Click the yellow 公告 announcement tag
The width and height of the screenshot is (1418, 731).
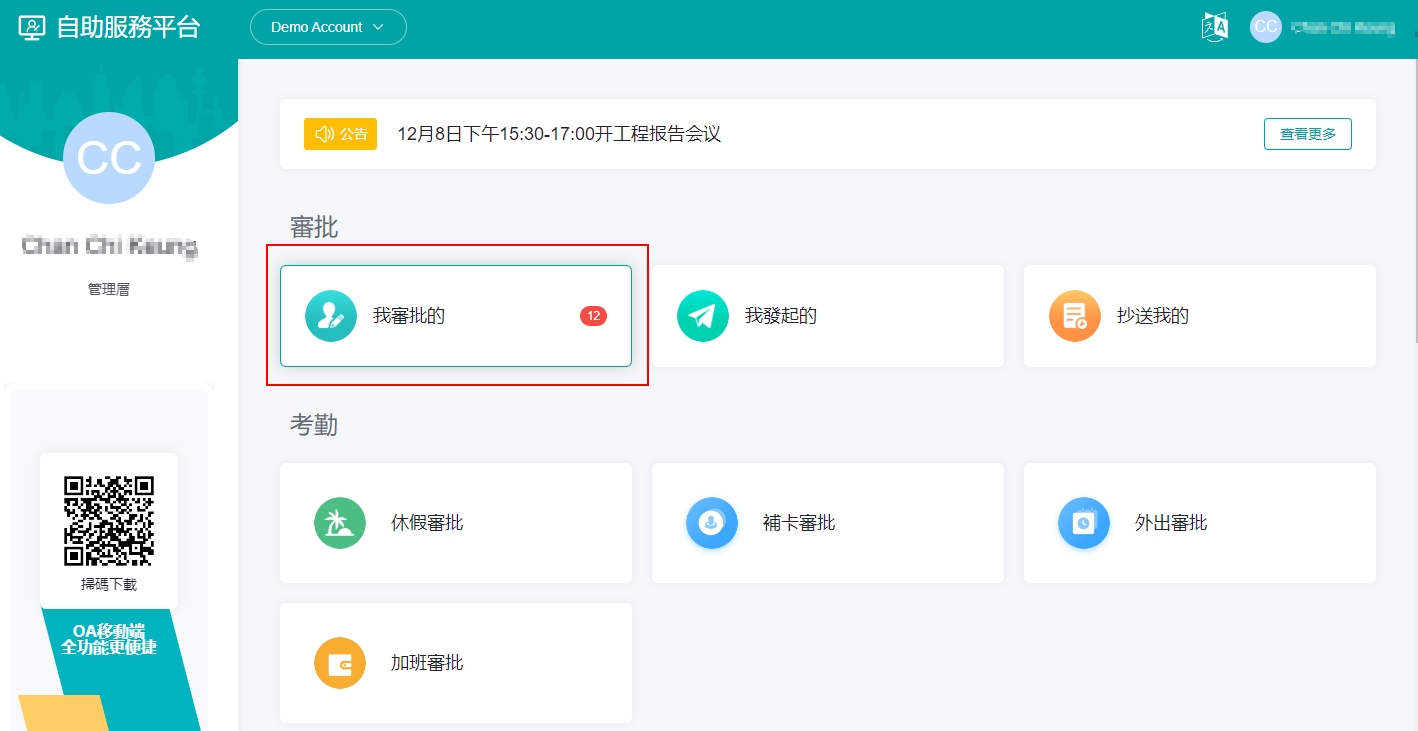coord(340,134)
